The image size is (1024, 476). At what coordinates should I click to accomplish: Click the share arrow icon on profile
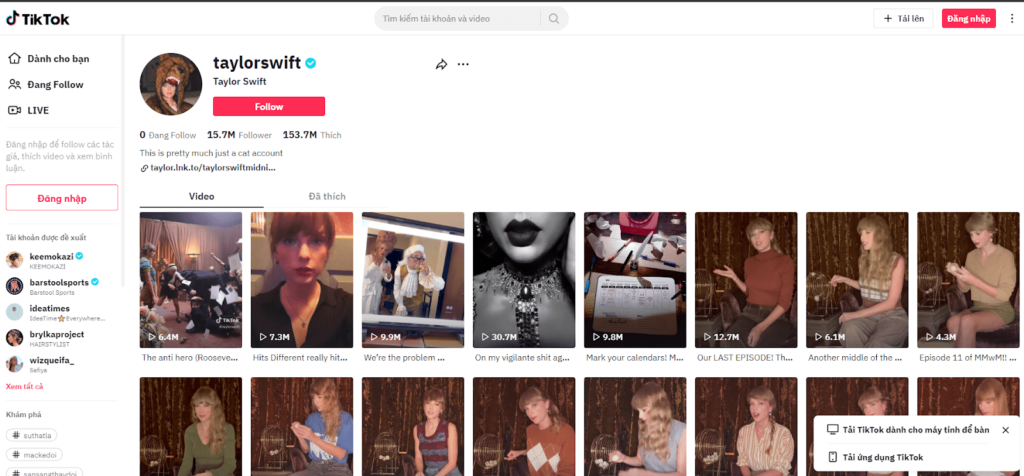pos(441,64)
